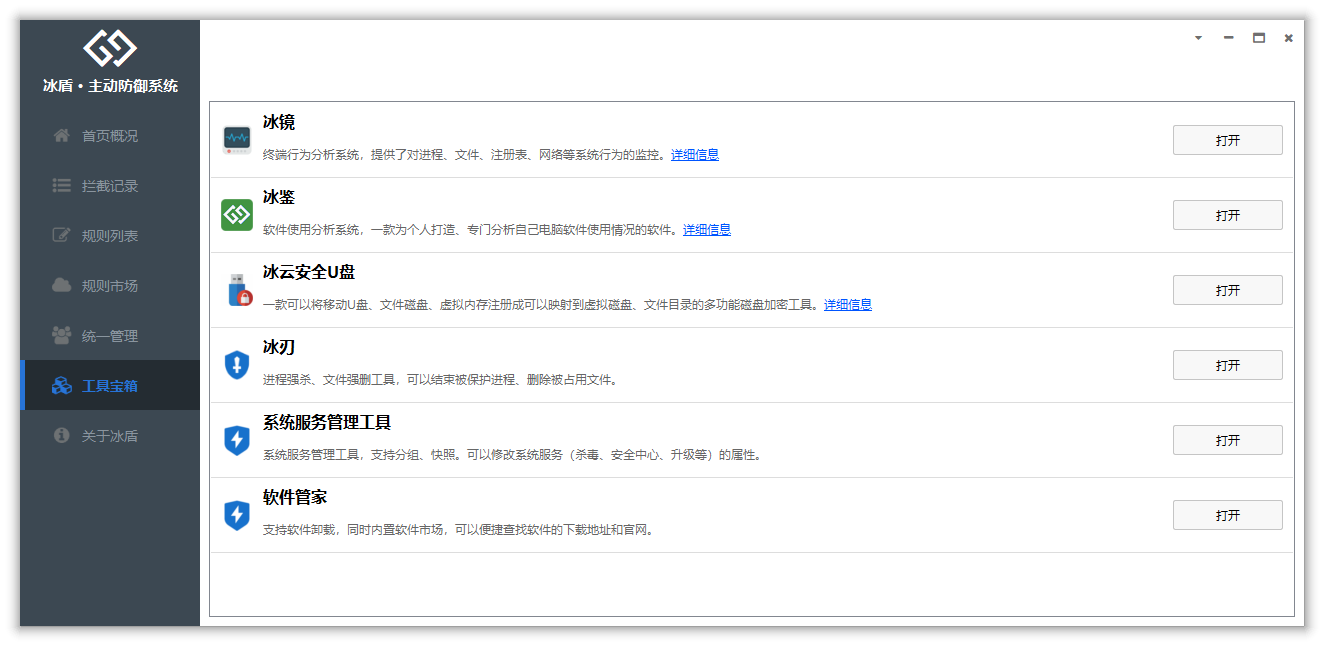This screenshot has height=646, width=1324.
Task: Open 拦截记录 in the sidebar
Action: (x=110, y=186)
